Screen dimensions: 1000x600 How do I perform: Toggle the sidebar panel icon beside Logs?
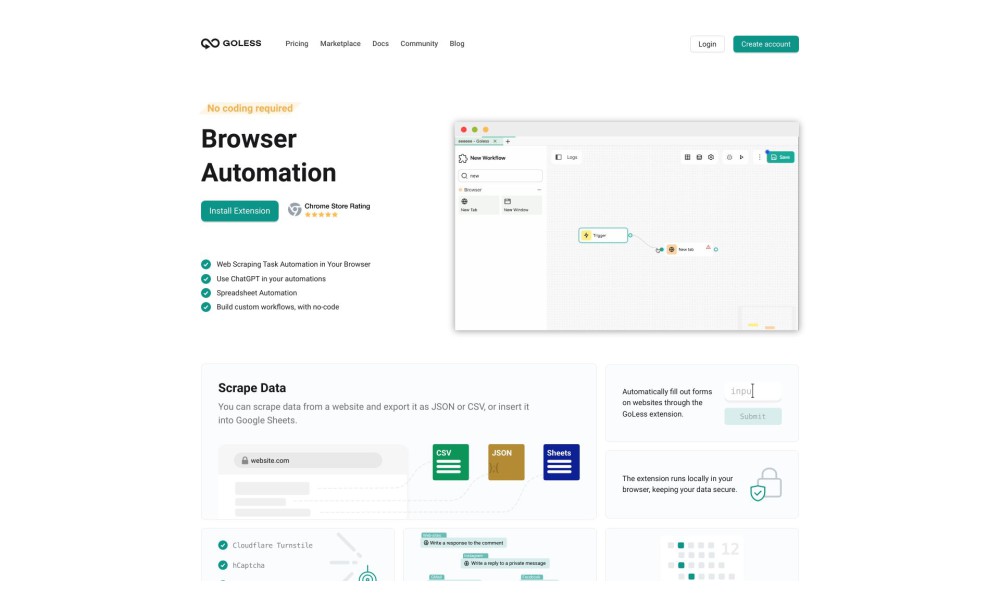[x=559, y=157]
